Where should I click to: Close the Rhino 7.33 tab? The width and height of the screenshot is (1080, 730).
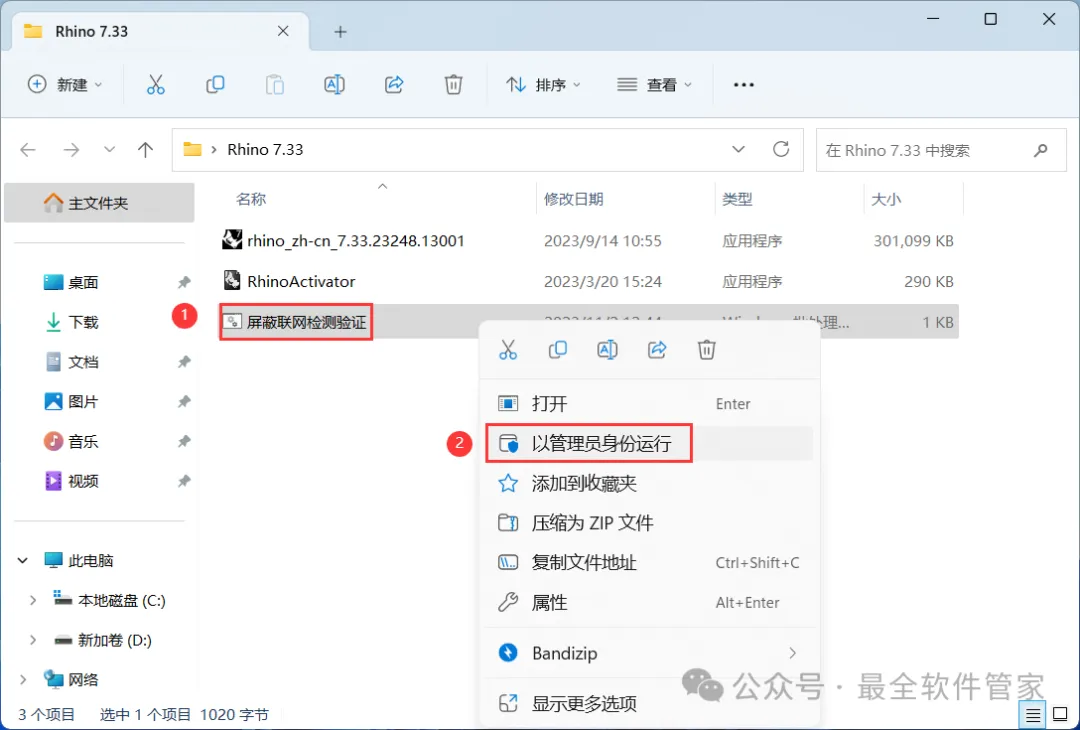[x=283, y=31]
